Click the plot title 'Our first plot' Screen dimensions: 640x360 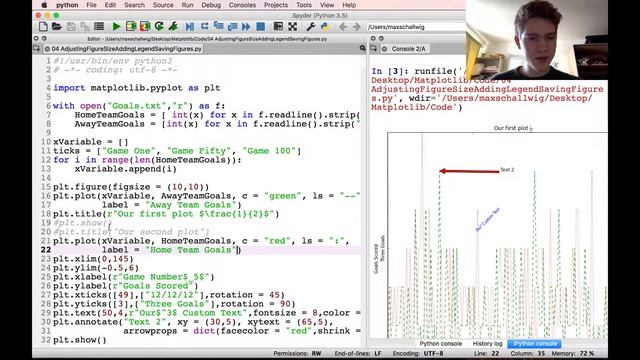pyautogui.click(x=511, y=128)
